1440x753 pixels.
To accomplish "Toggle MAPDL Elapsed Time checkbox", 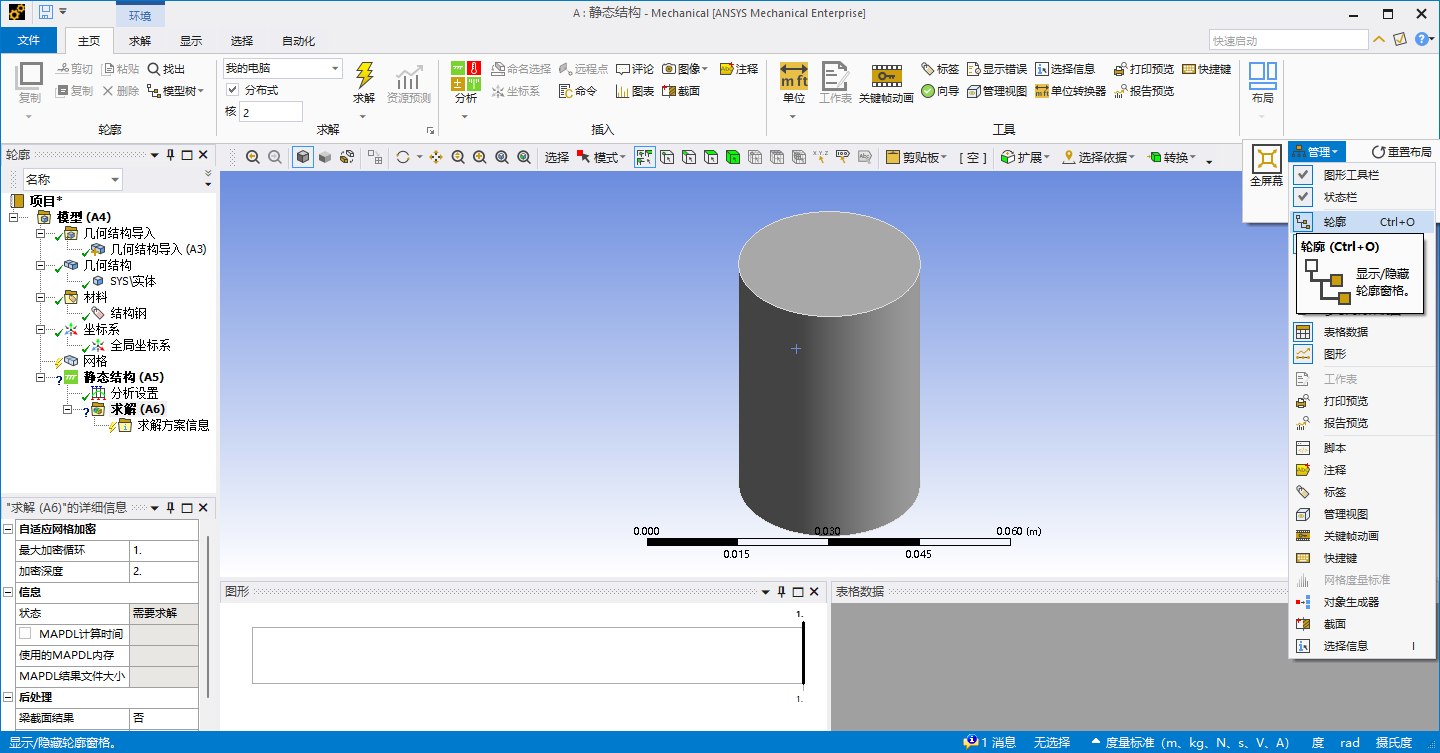I will click(x=25, y=634).
